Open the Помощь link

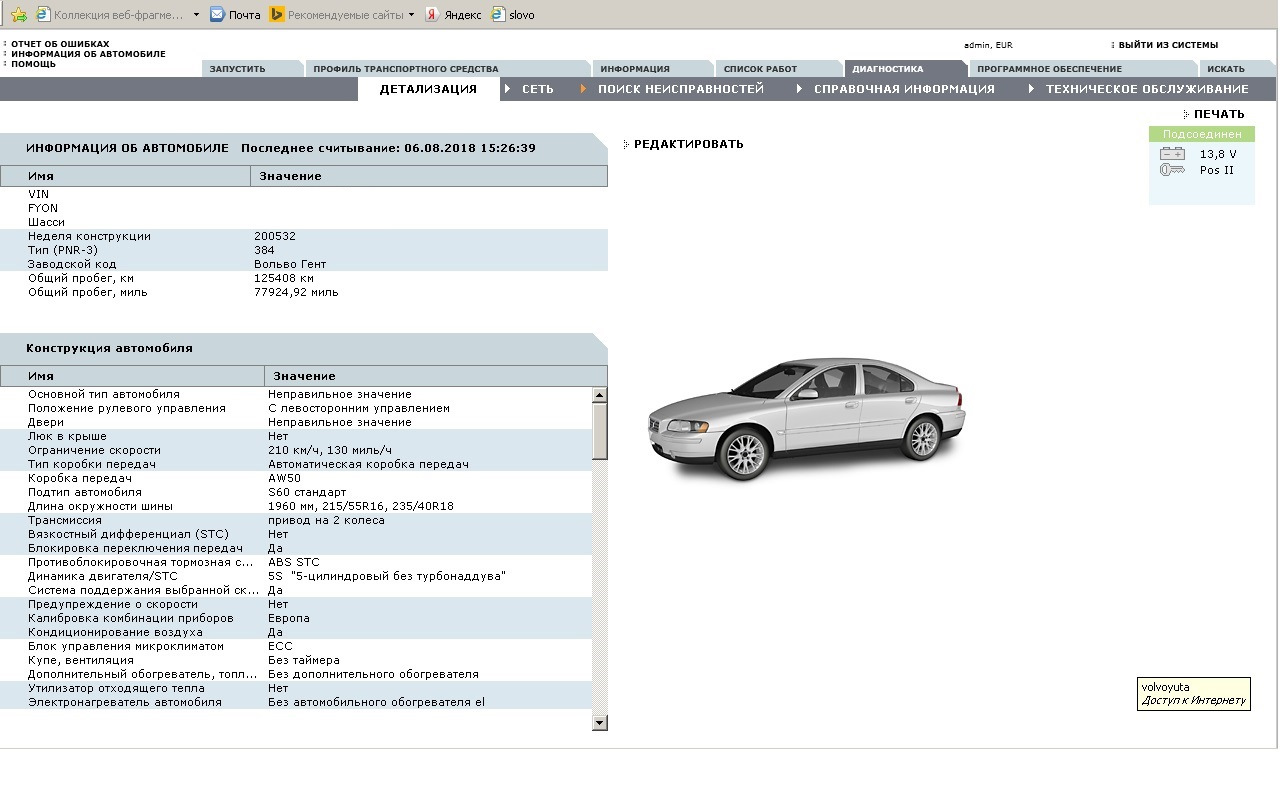pyautogui.click(x=33, y=64)
